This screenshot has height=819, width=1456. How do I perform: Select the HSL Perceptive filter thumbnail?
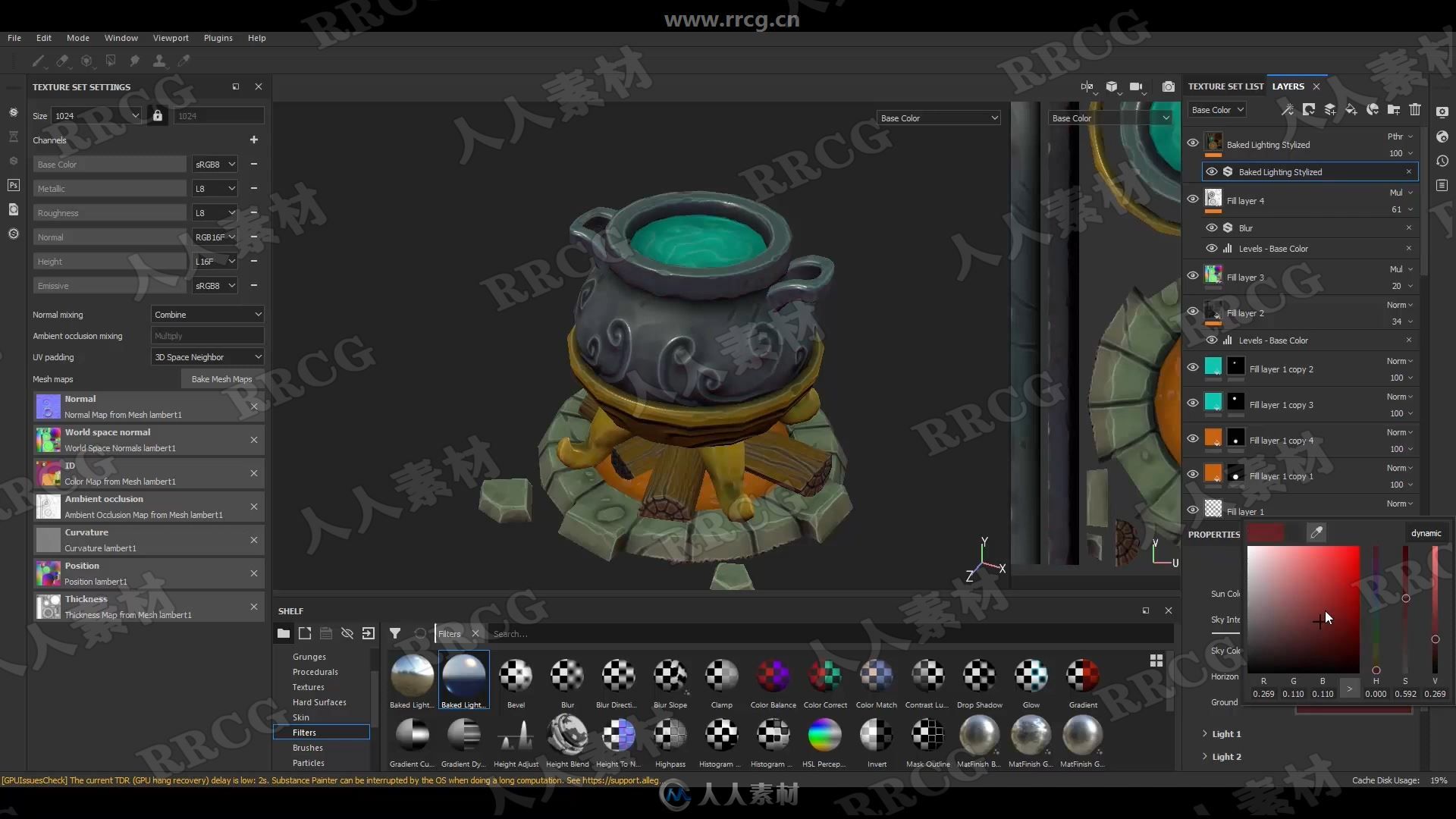tap(824, 736)
